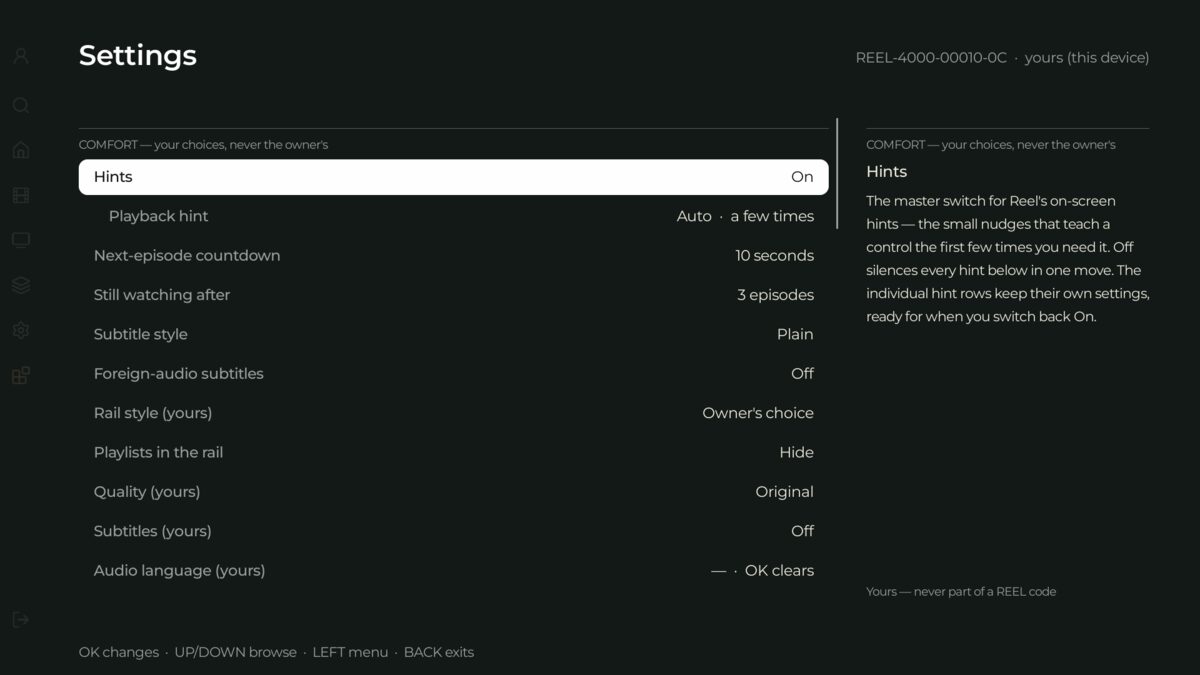Click the settings list scrollbar

tap(837, 174)
